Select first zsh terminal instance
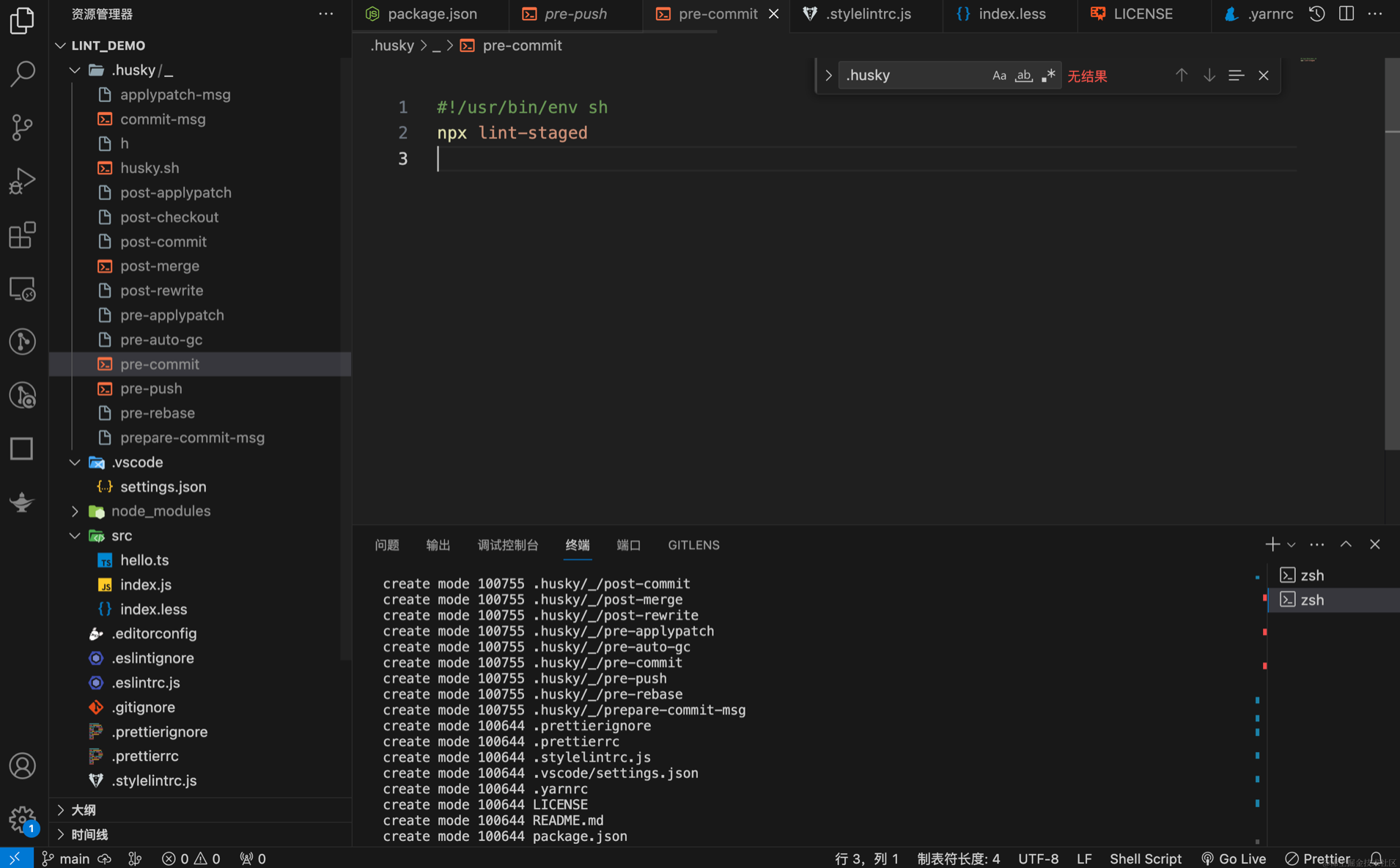The width and height of the screenshot is (1400, 868). point(1334,575)
